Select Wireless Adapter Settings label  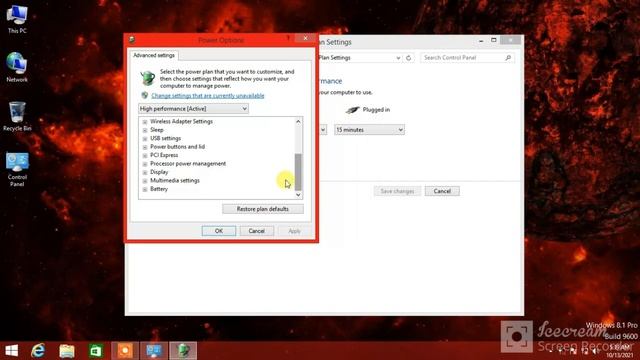click(x=181, y=122)
